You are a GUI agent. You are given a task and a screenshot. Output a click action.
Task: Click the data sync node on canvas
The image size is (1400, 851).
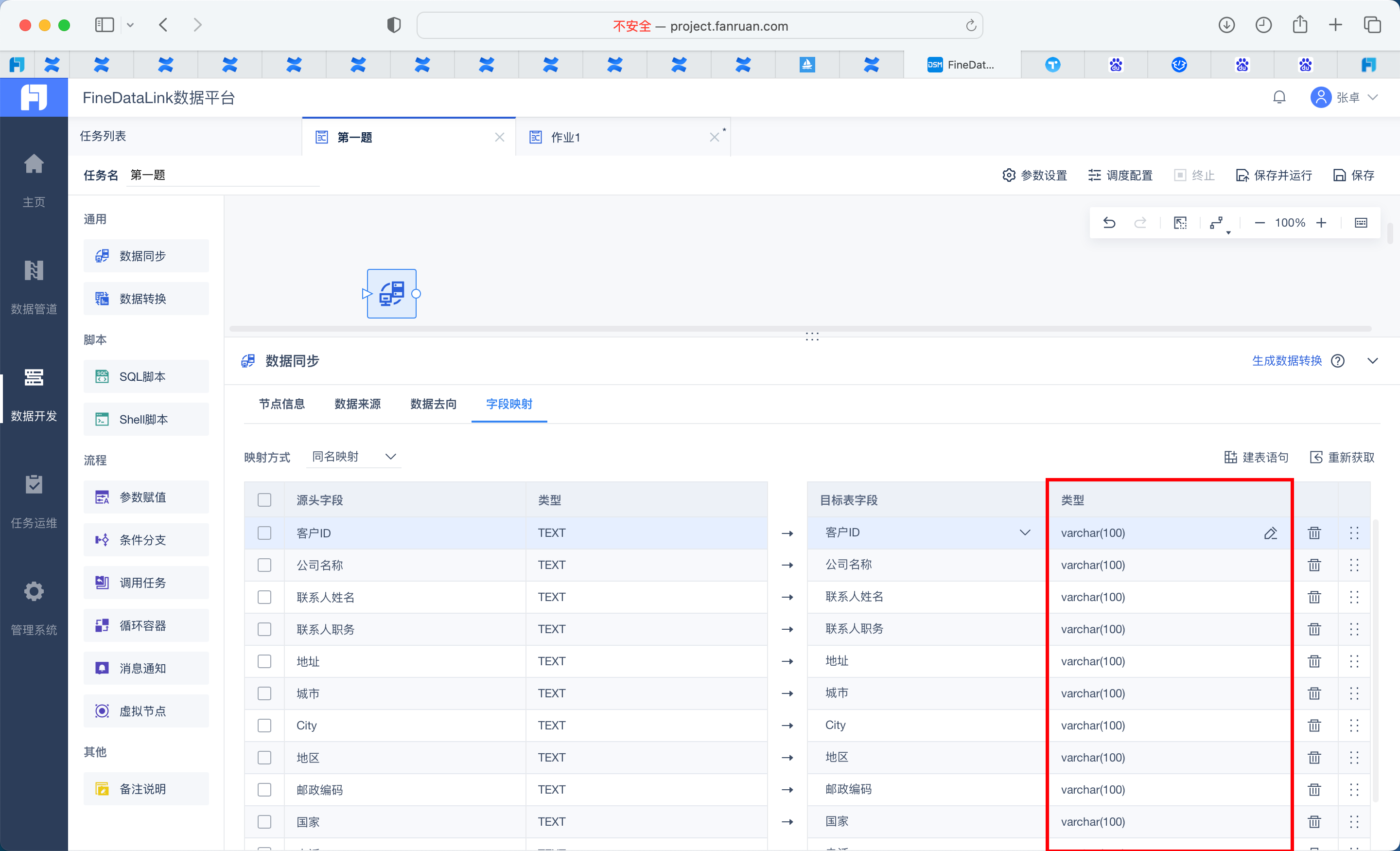pos(391,294)
